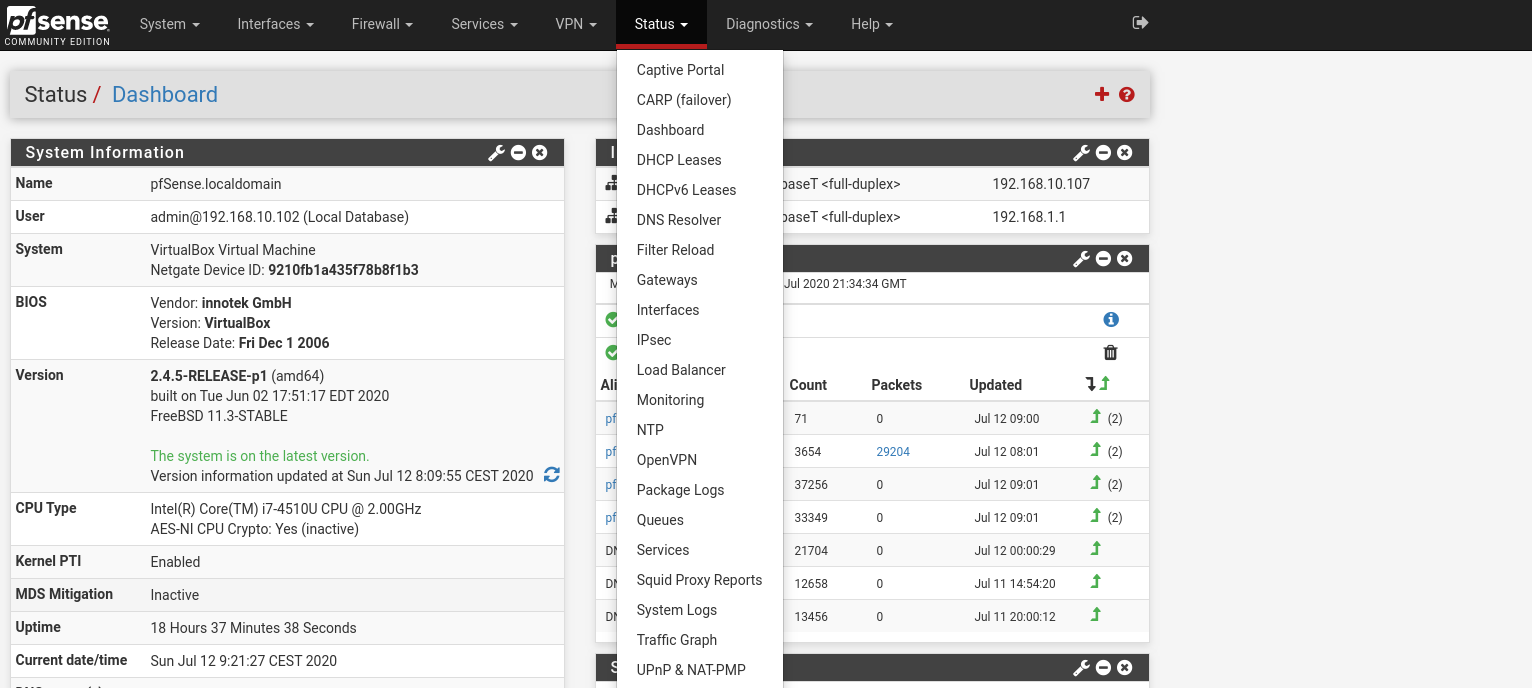Image resolution: width=1532 pixels, height=688 pixels.
Task: Collapse the Interfaces widget with the minus icon
Action: (x=1102, y=152)
